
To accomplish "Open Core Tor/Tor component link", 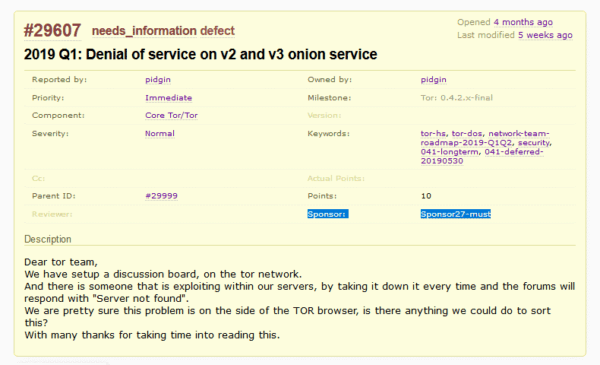I will 171,116.
